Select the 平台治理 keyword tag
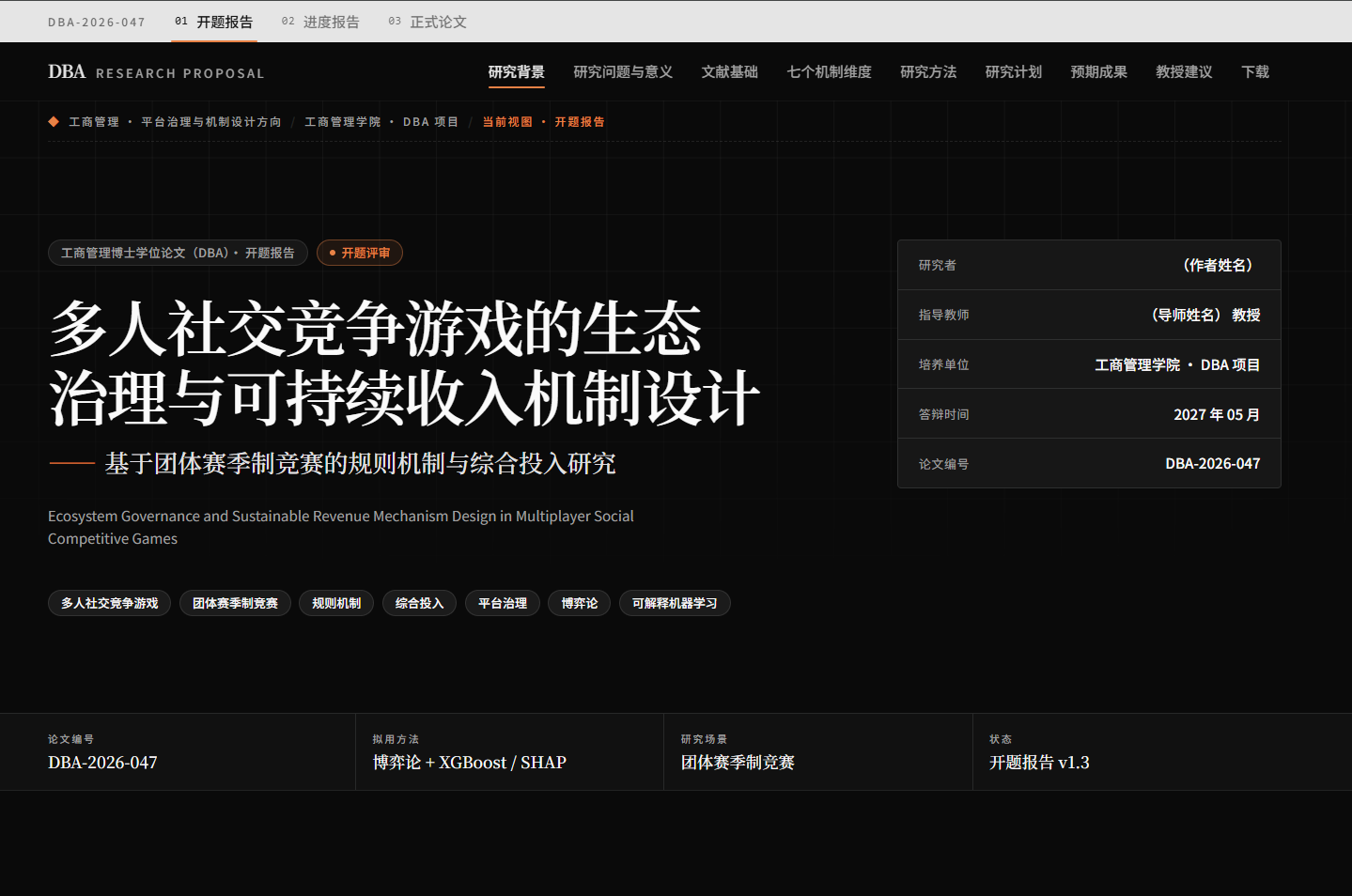The width and height of the screenshot is (1352, 896). point(503,603)
